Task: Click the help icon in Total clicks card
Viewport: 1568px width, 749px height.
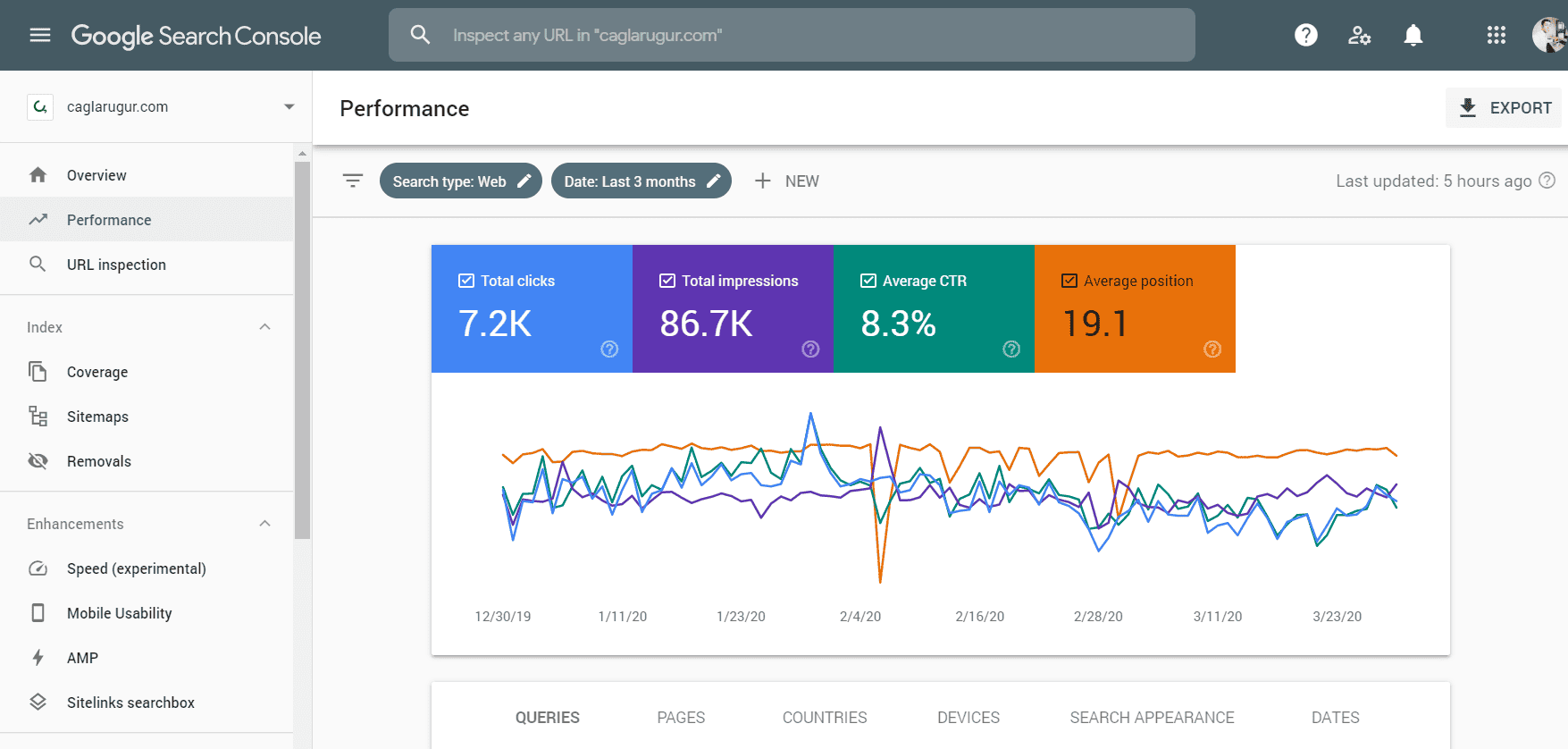Action: point(609,349)
